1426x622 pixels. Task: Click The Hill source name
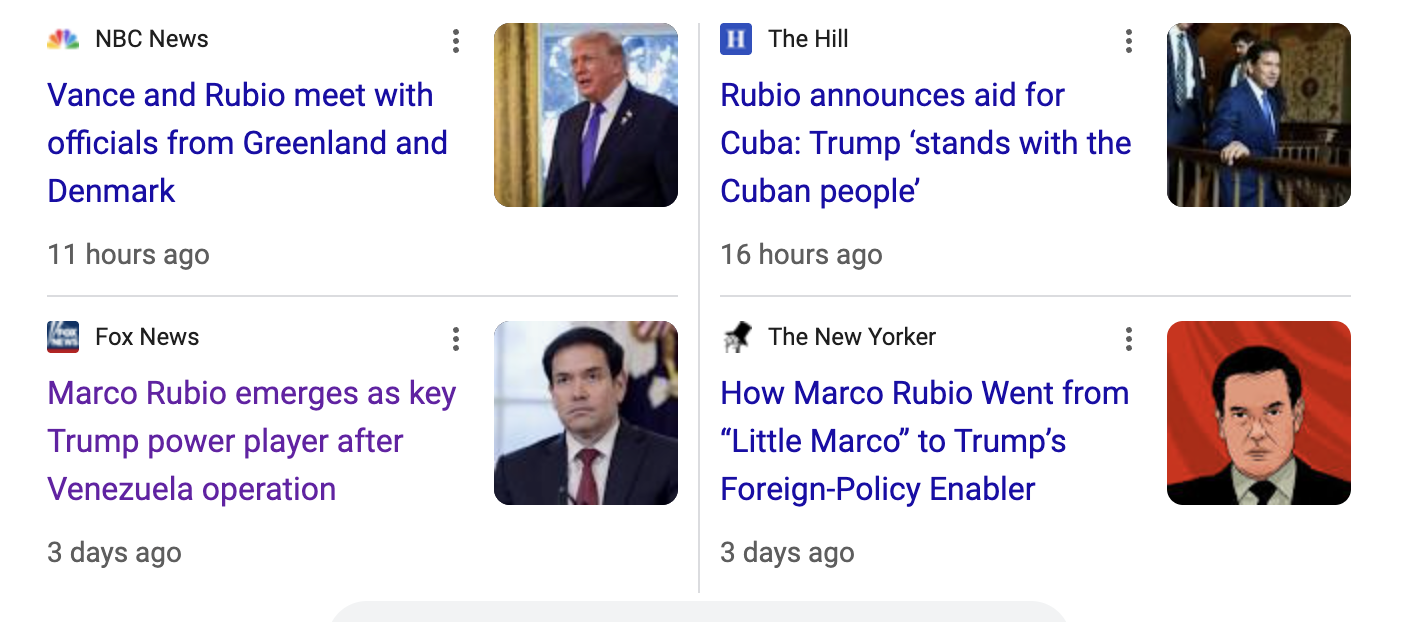click(808, 40)
